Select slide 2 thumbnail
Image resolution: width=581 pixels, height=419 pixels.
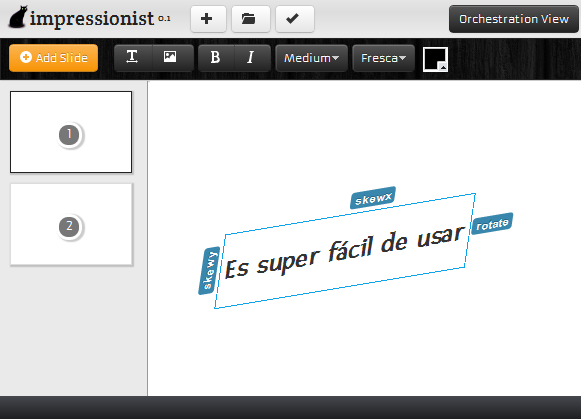coord(71,225)
